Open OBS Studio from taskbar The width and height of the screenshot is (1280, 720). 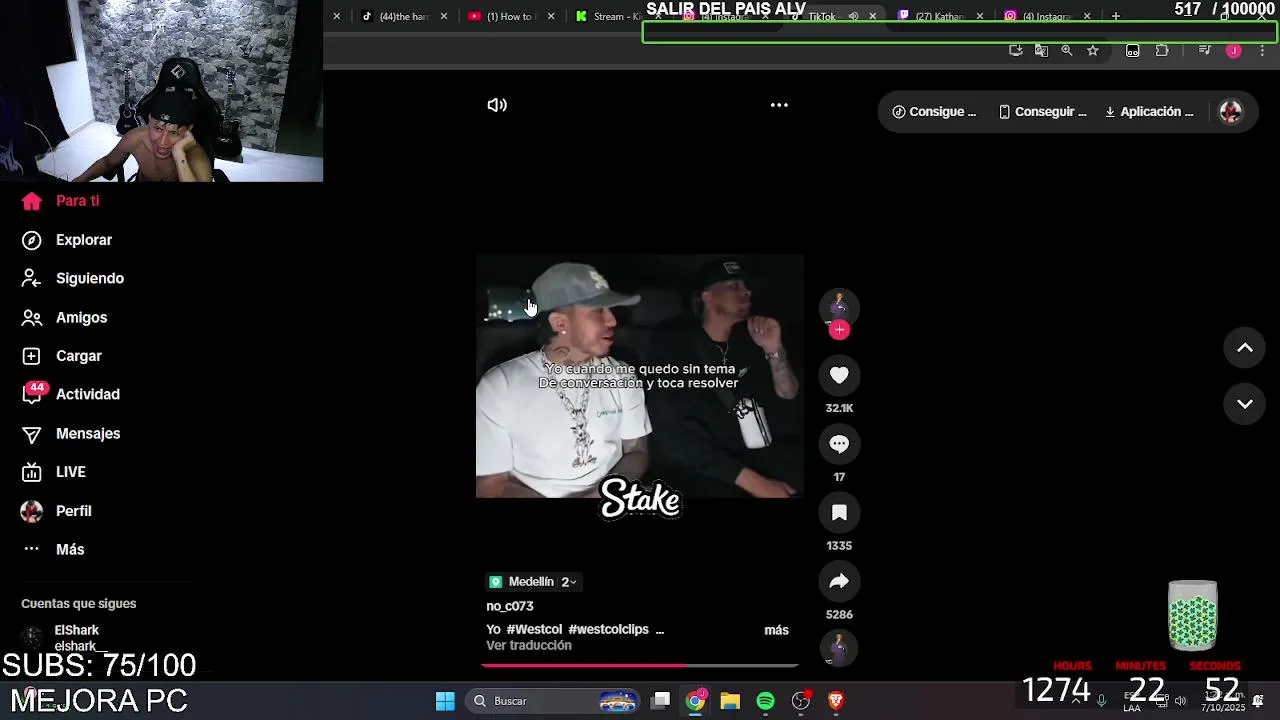click(x=801, y=701)
